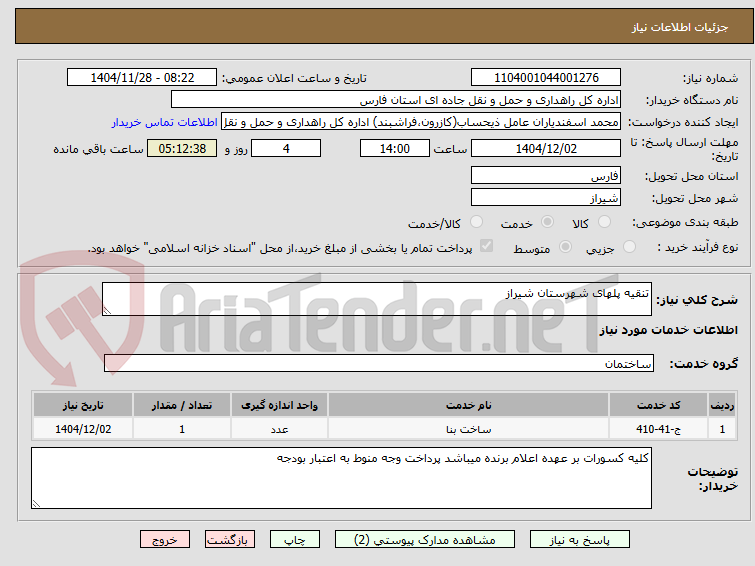Click the نام دستگاه خریدار field
Screen dimensions: 755x566
[396, 100]
